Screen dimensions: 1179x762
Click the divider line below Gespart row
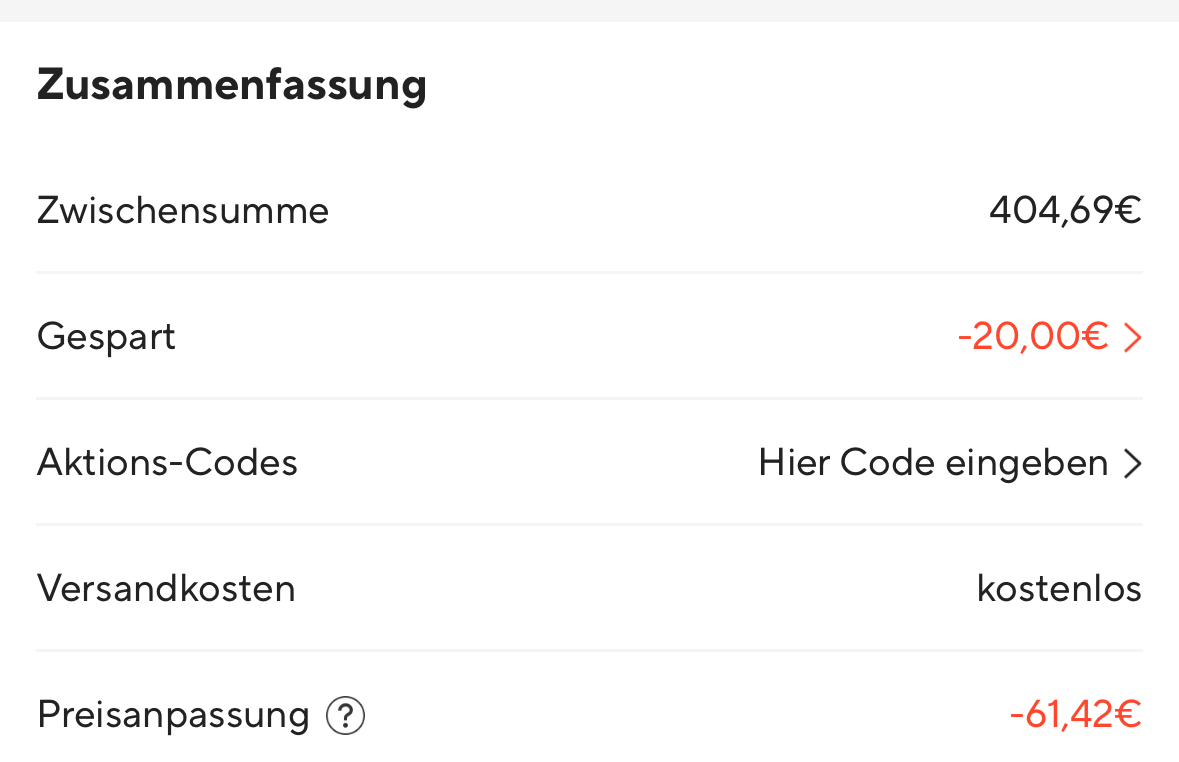coord(589,398)
